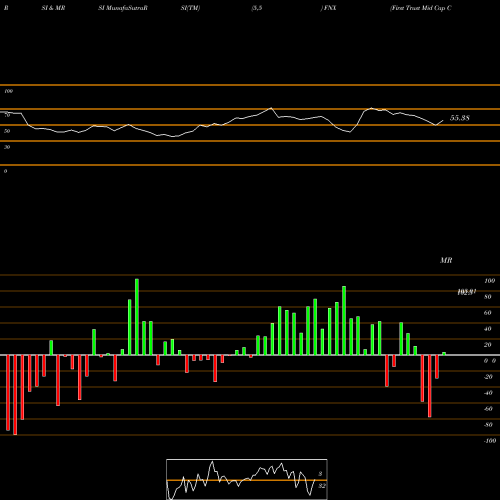Click the 40 label on MR axis
The height and width of the screenshot is (500, 500).
pos(488,329)
